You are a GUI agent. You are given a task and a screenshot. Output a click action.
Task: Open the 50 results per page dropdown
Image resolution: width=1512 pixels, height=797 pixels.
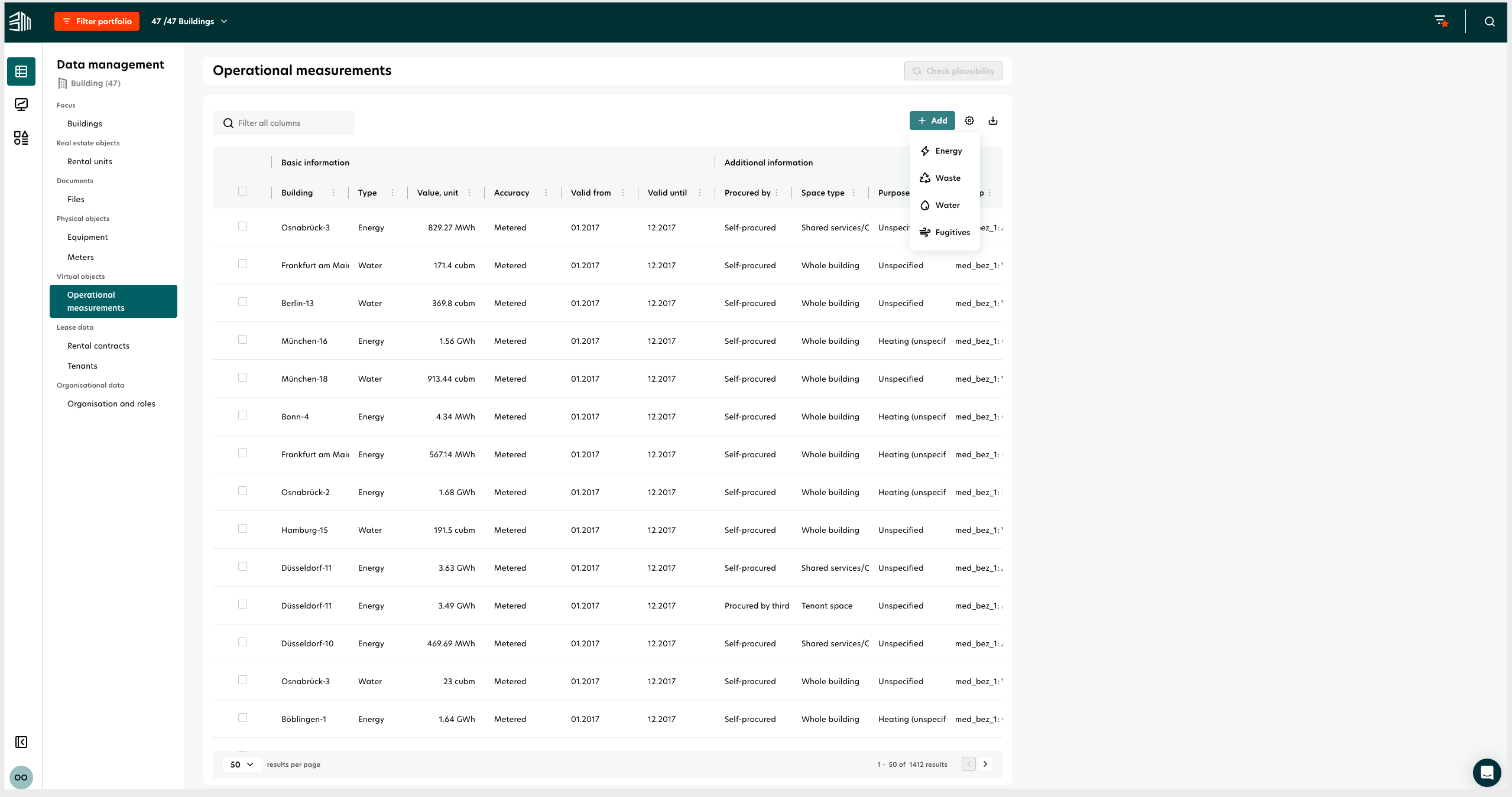tap(242, 765)
